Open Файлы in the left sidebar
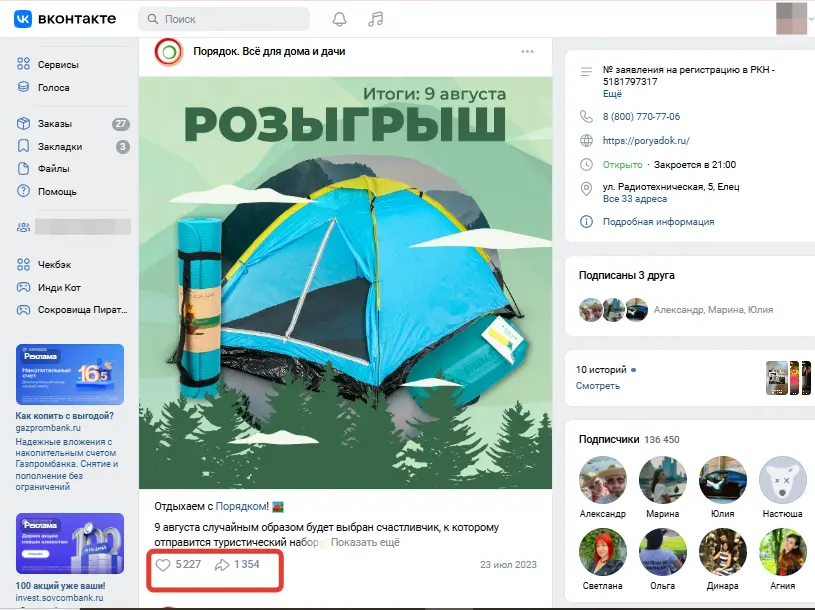 [54, 169]
